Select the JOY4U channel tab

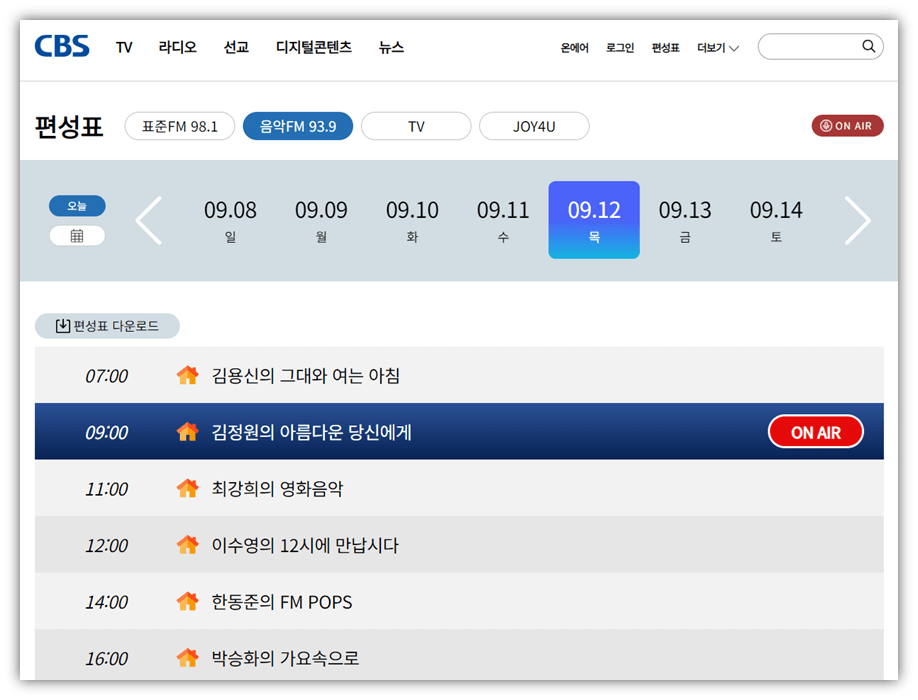[534, 127]
